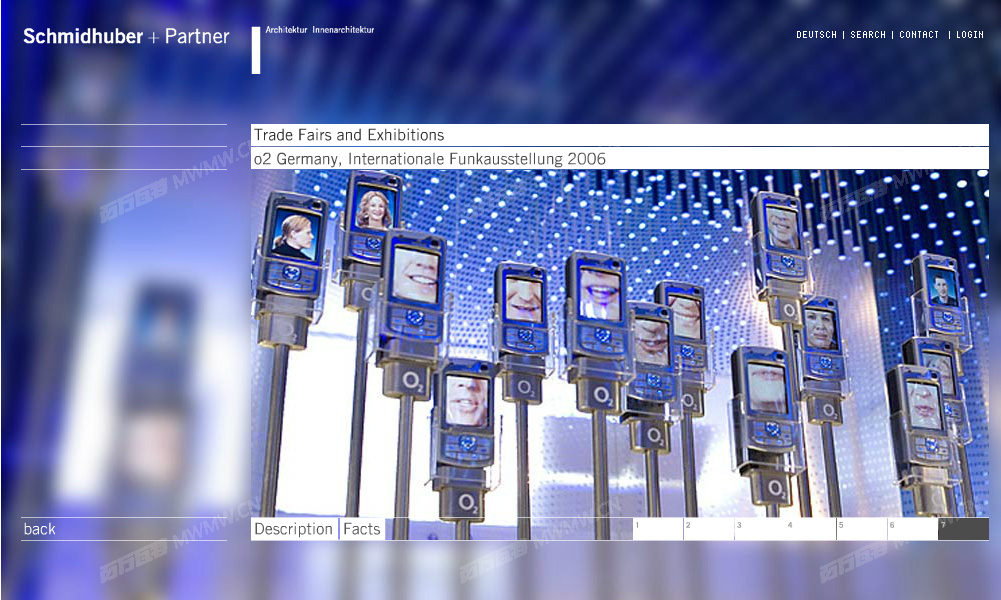Open the SEARCH link
Viewport: 1001px width, 600px height.
pos(868,34)
